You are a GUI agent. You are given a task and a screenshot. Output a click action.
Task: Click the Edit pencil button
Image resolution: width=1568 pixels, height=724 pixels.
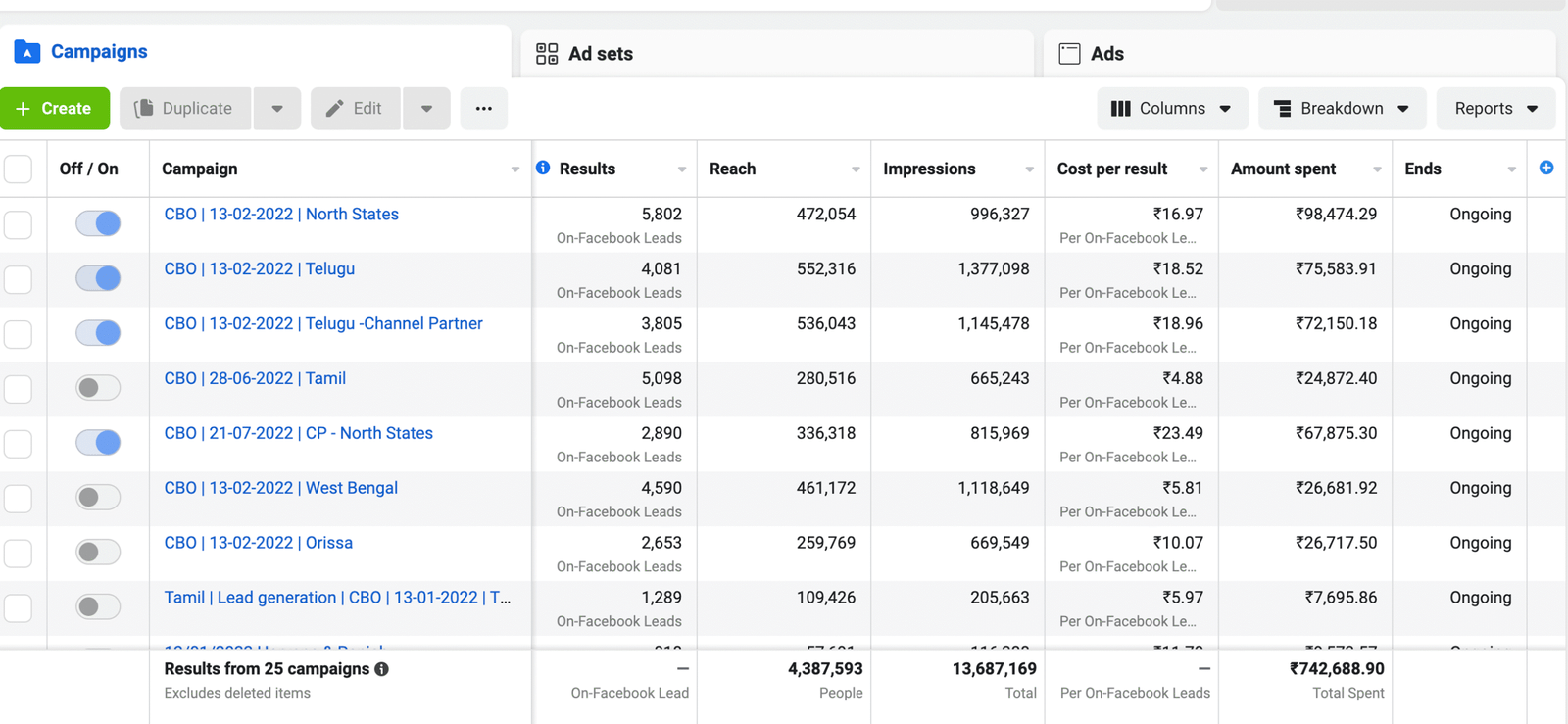click(x=355, y=109)
